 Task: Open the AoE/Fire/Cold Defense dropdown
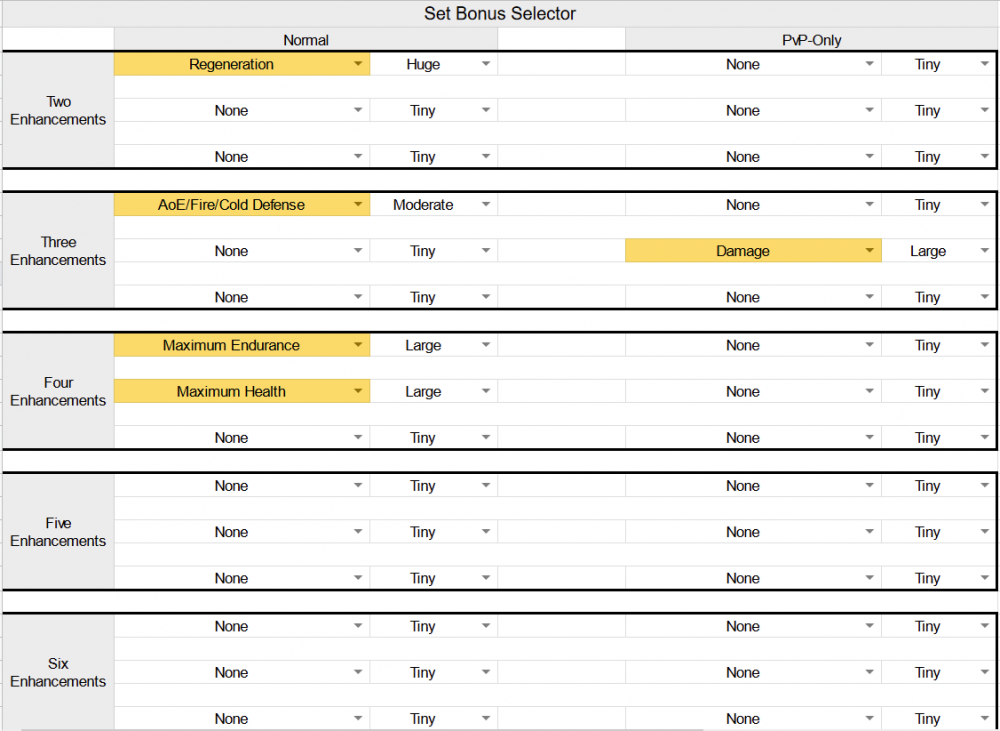tap(358, 205)
